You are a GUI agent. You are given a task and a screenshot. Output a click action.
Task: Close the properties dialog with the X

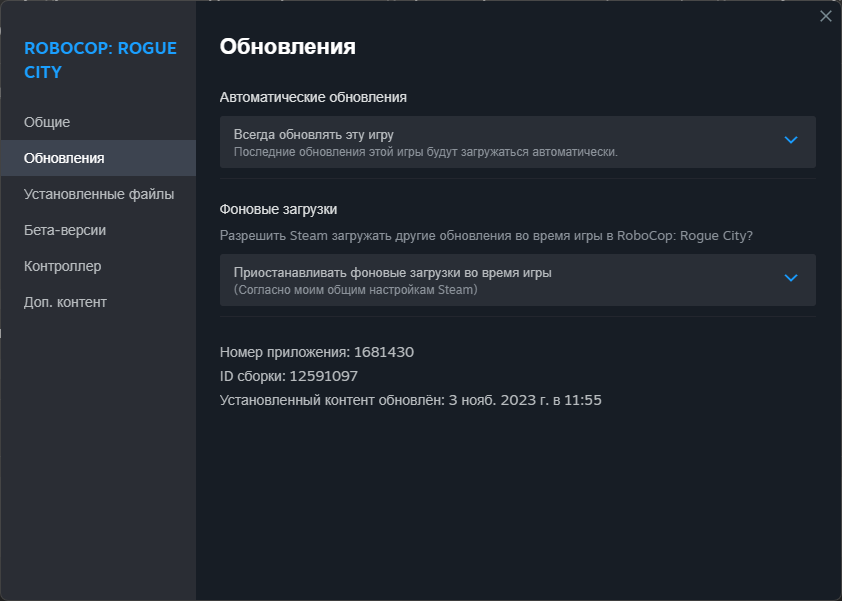[825, 16]
